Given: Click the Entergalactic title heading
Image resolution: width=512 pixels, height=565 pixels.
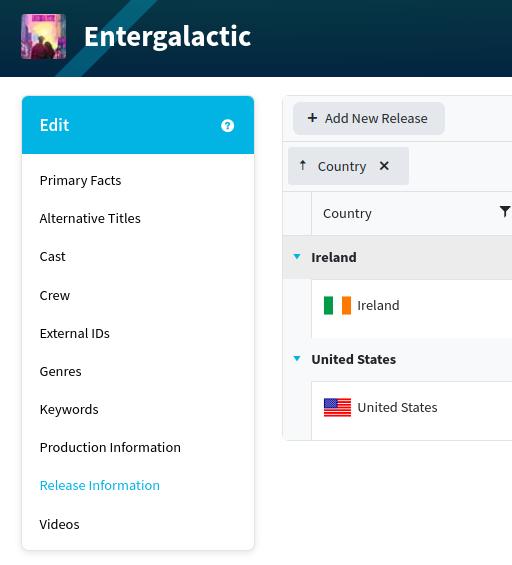Looking at the screenshot, I should 168,36.
